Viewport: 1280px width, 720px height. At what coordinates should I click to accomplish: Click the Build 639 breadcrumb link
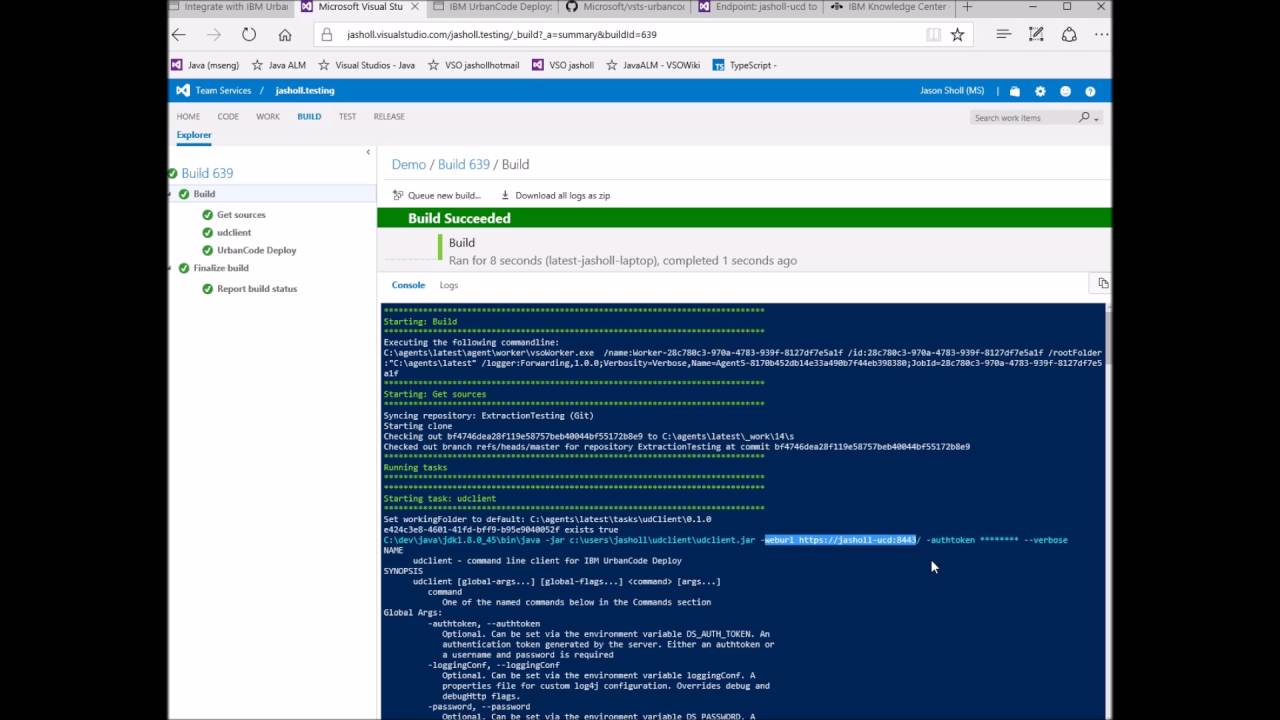(x=464, y=164)
